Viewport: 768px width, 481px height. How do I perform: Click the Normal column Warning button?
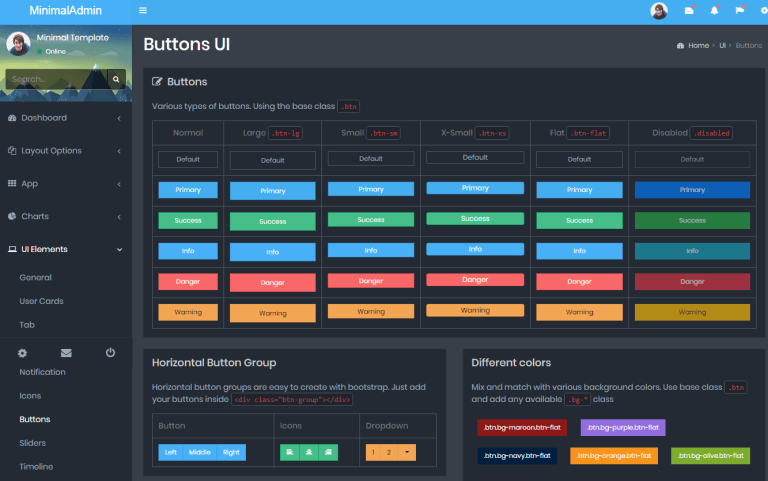(x=188, y=312)
